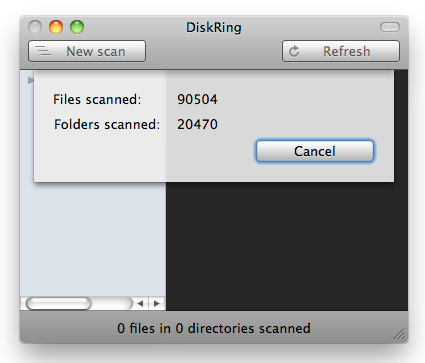Screen dimensions: 425x363
Task: Refresh the scan results
Action: [341, 51]
